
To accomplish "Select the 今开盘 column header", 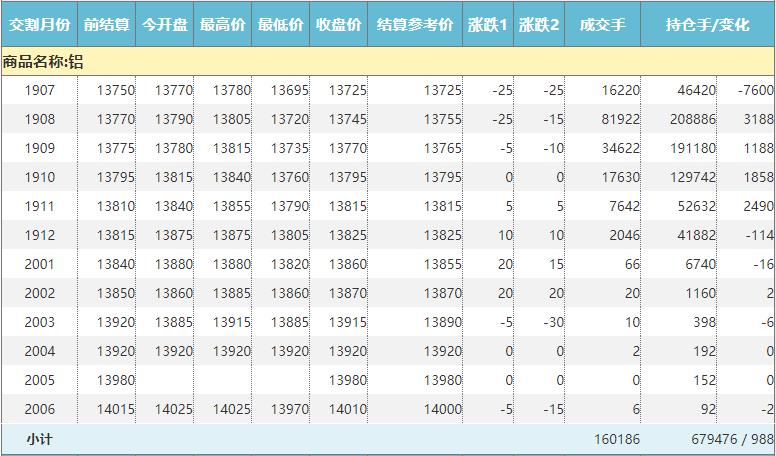I will (164, 24).
